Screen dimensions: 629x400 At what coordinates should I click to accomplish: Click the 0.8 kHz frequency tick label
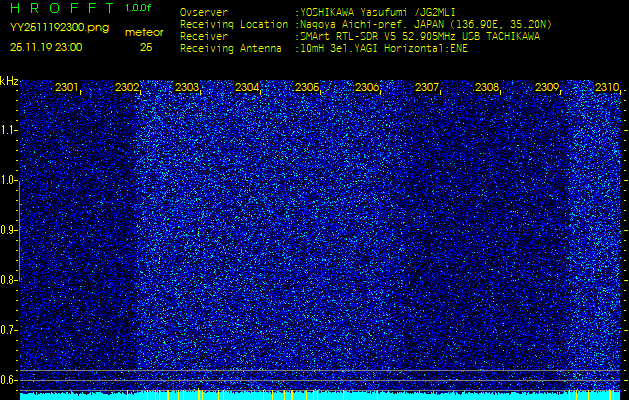pos(8,280)
